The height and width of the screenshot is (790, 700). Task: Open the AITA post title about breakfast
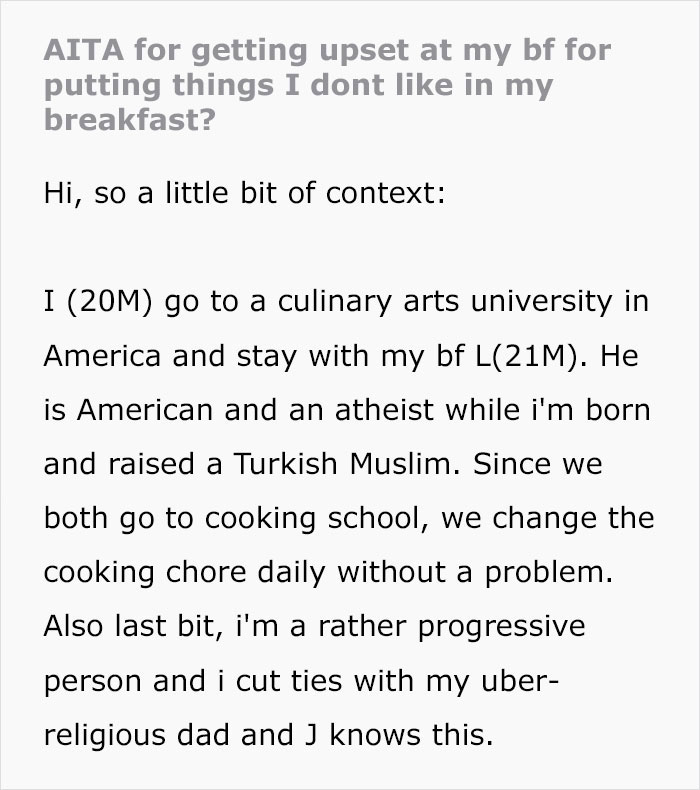point(328,85)
